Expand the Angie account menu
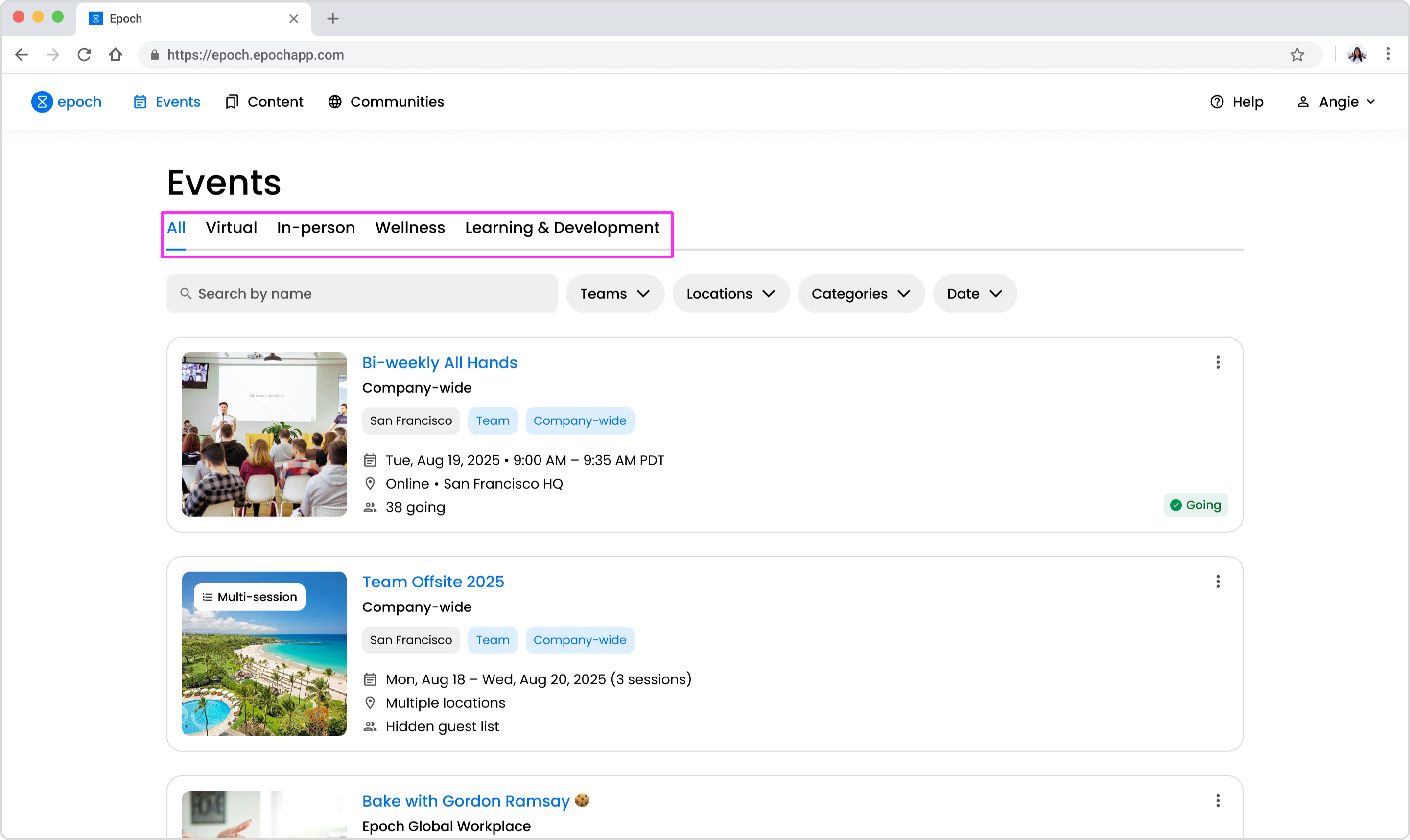The width and height of the screenshot is (1410, 840). (1336, 102)
